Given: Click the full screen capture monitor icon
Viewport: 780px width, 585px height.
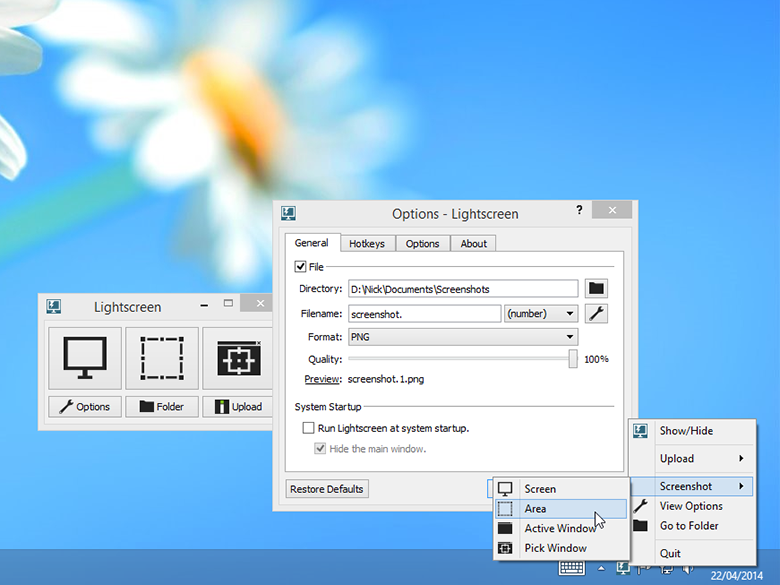Looking at the screenshot, I should pyautogui.click(x=84, y=357).
